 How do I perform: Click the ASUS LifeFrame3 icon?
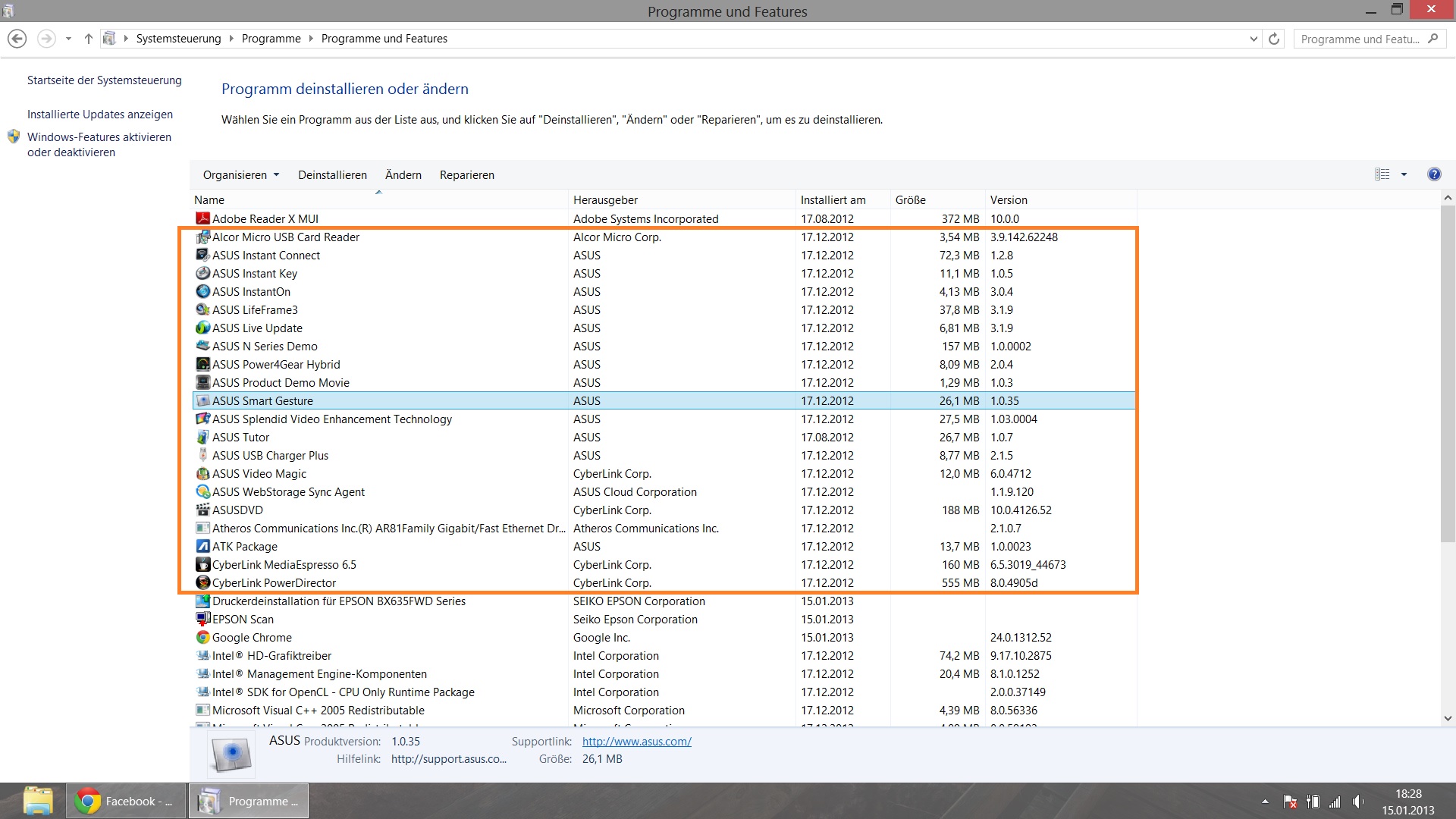[x=202, y=310]
